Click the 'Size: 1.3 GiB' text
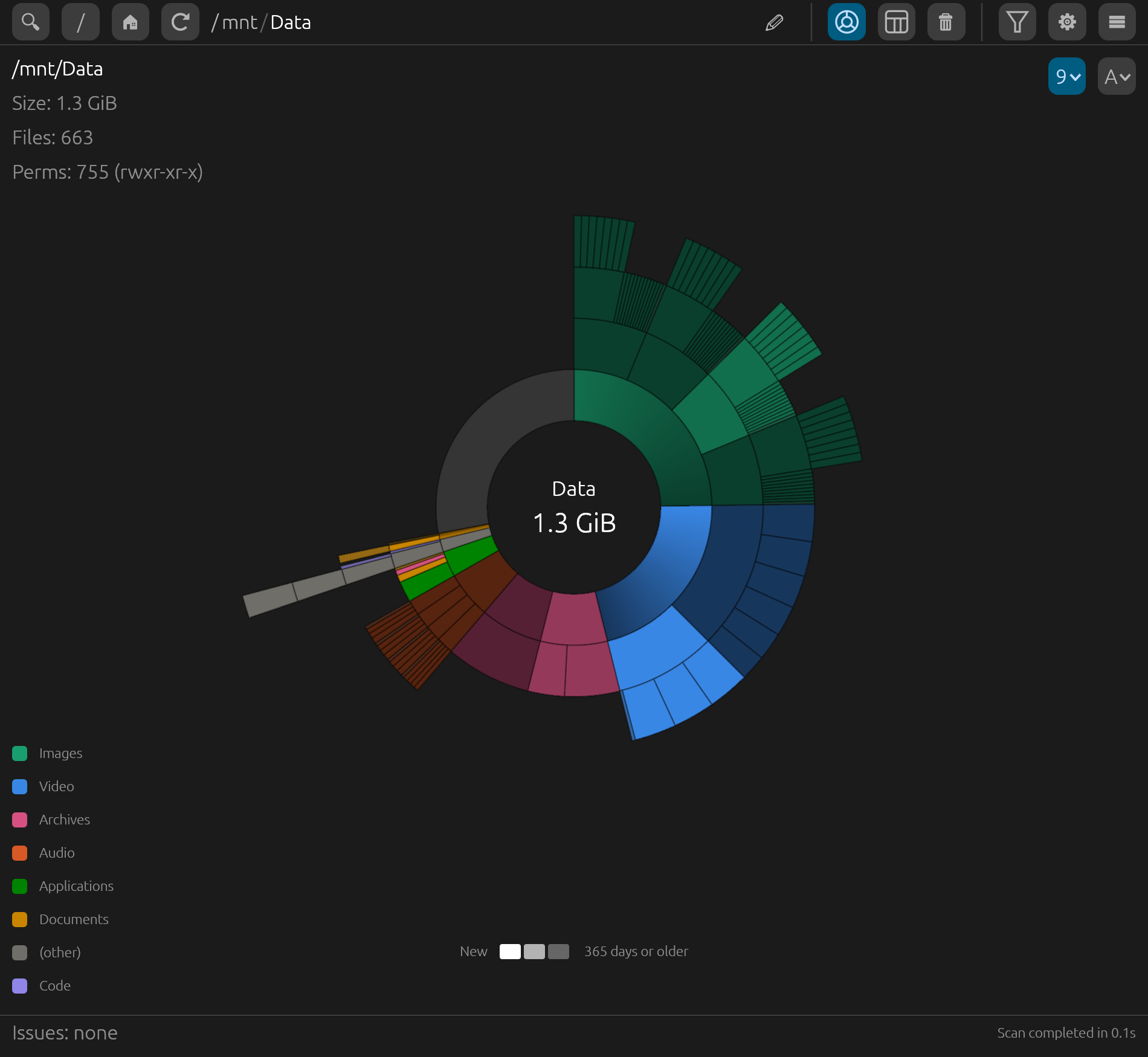Screen dimensions: 1148x1057 65,103
